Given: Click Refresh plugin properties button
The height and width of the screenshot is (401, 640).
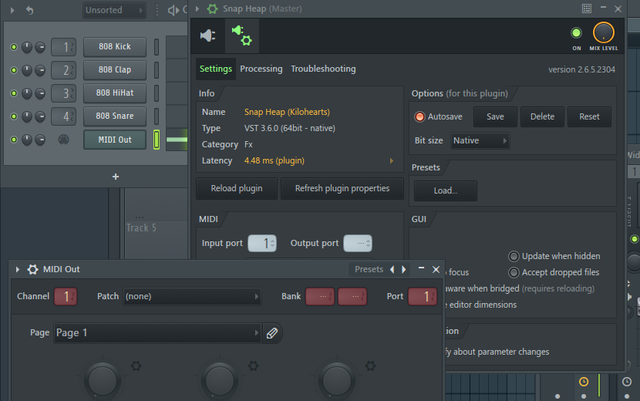Looking at the screenshot, I should 342,189.
